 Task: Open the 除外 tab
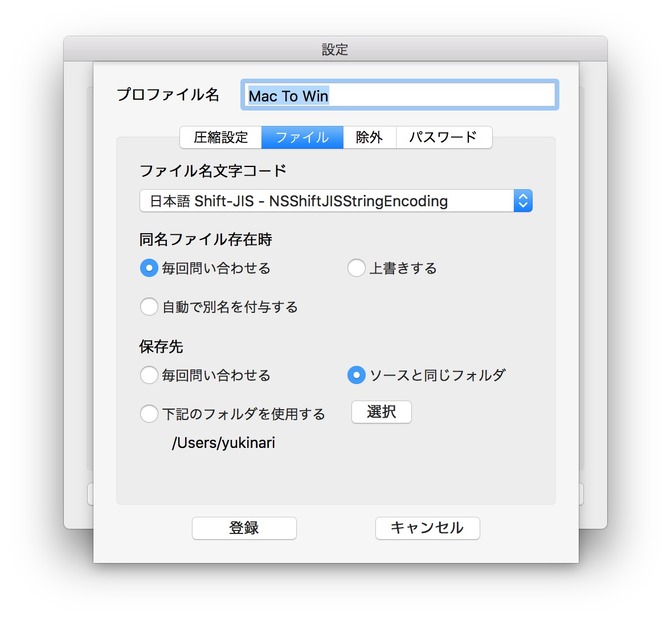point(369,137)
